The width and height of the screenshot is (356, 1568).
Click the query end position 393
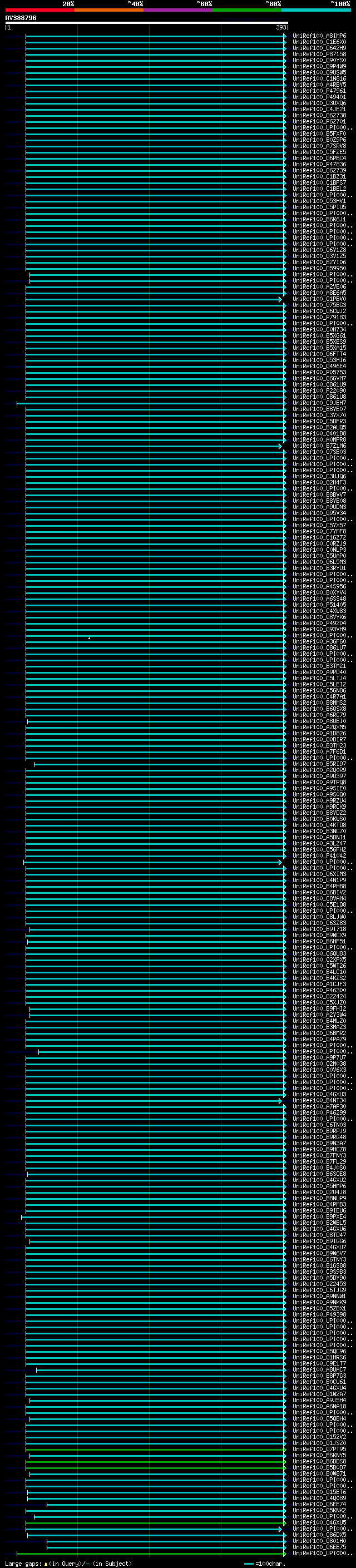click(x=280, y=27)
